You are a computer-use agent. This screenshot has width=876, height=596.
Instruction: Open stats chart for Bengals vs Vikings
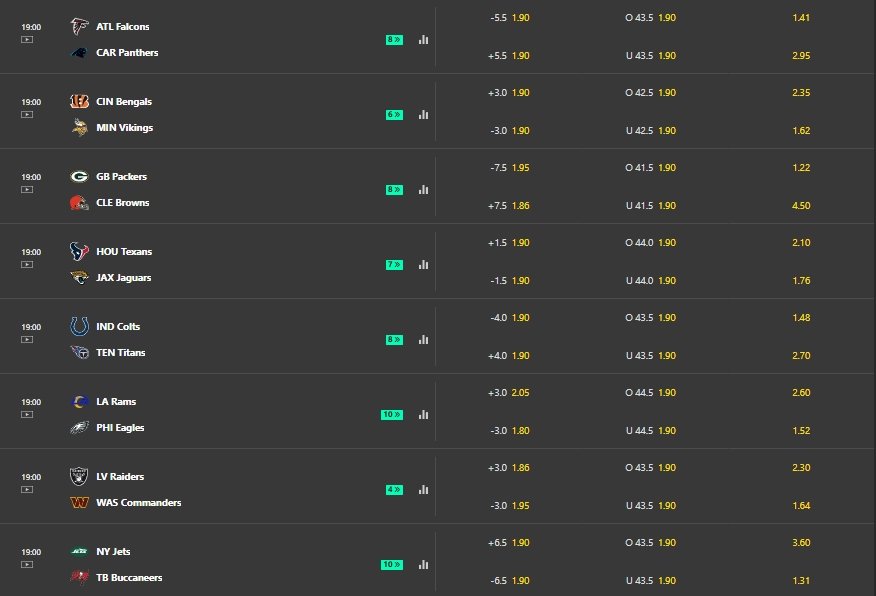tap(423, 115)
